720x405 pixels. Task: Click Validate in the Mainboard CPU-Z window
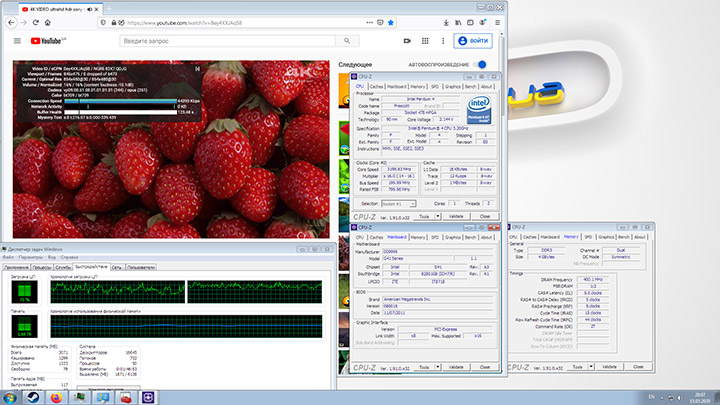tap(456, 369)
